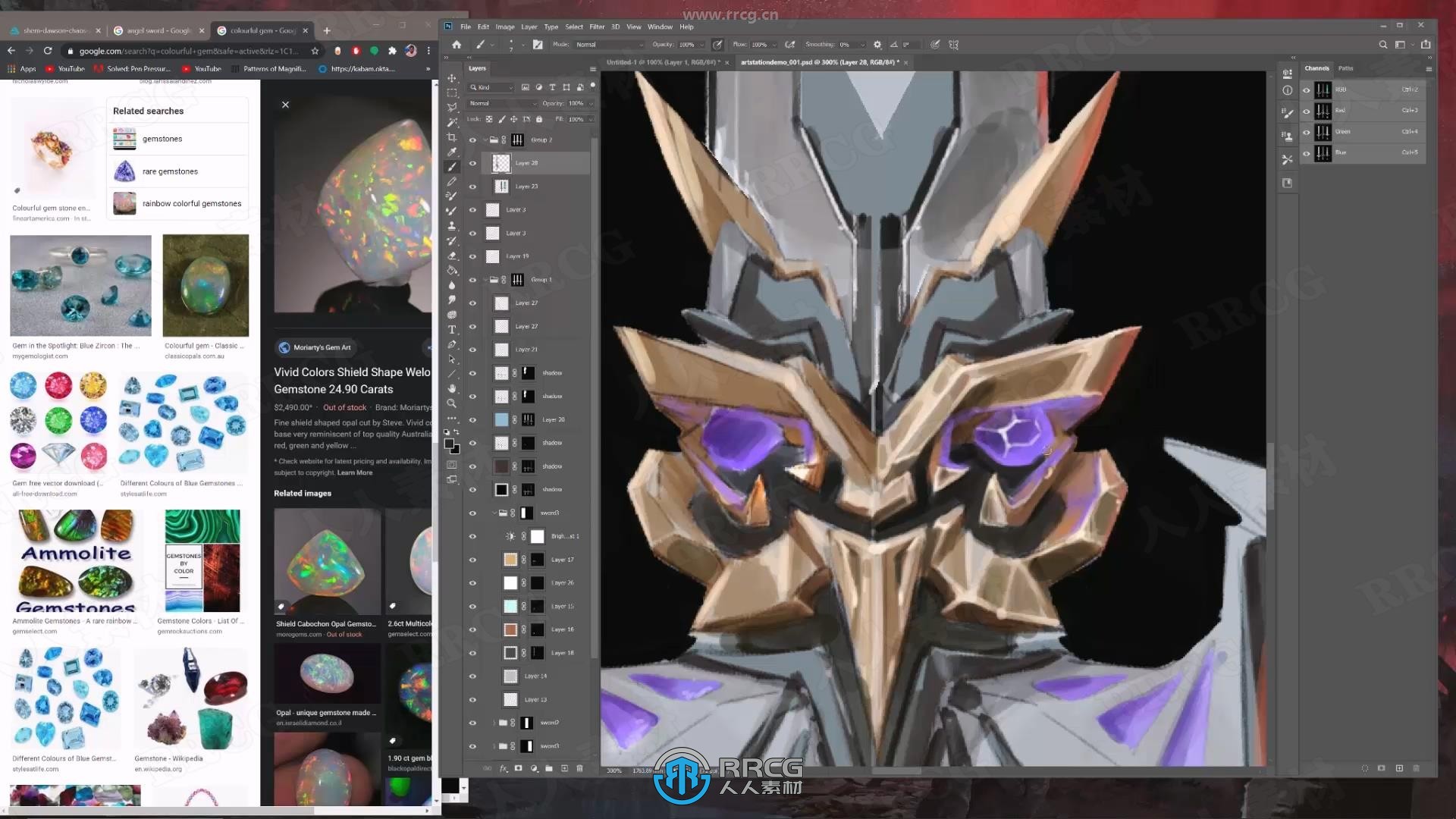This screenshot has height=819, width=1456.
Task: Click Photoshop search magnifier icon top right
Action: (x=1383, y=45)
